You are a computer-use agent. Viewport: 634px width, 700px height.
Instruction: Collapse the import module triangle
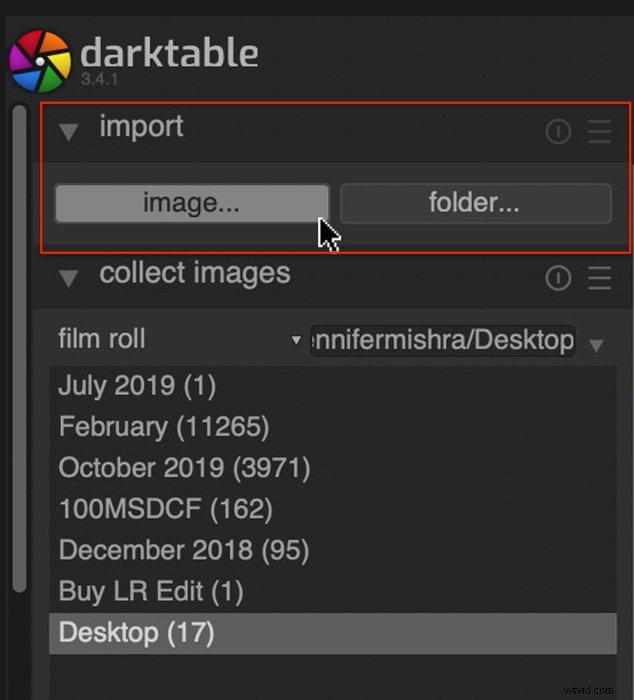click(69, 132)
